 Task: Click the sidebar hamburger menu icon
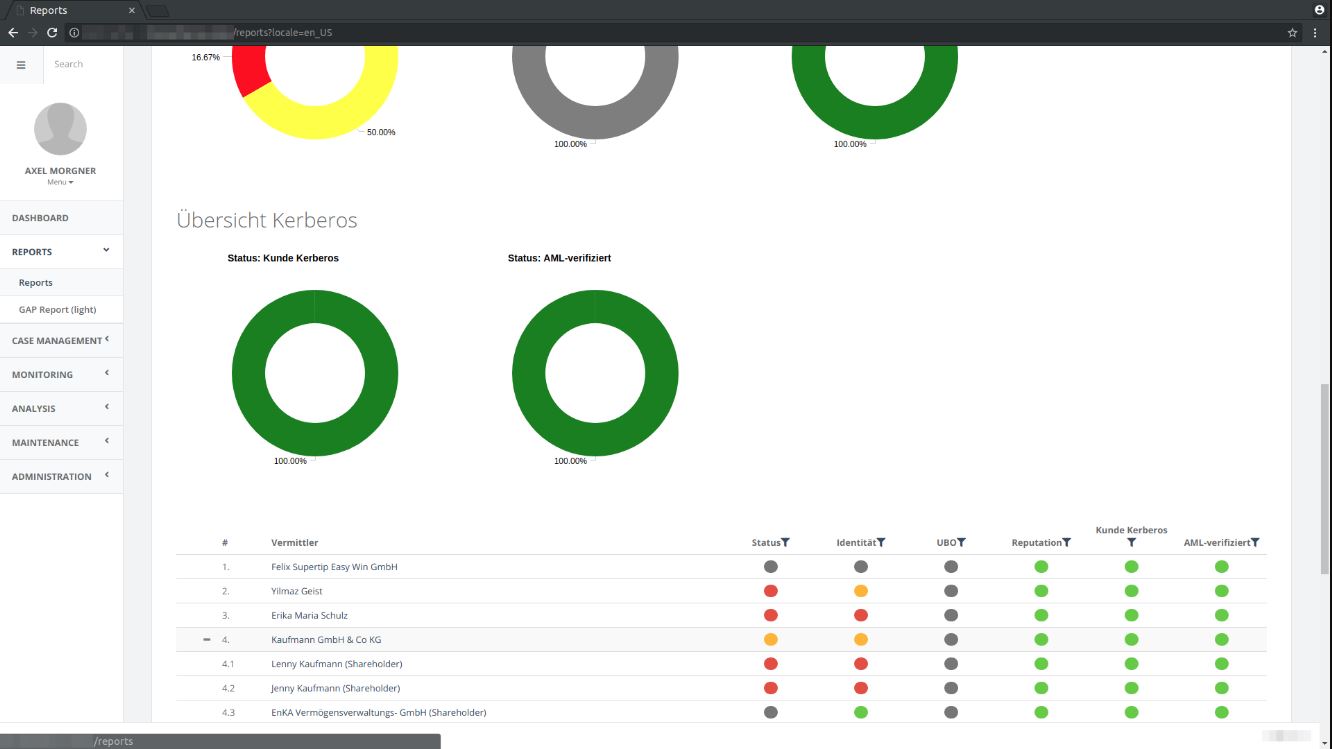[21, 63]
